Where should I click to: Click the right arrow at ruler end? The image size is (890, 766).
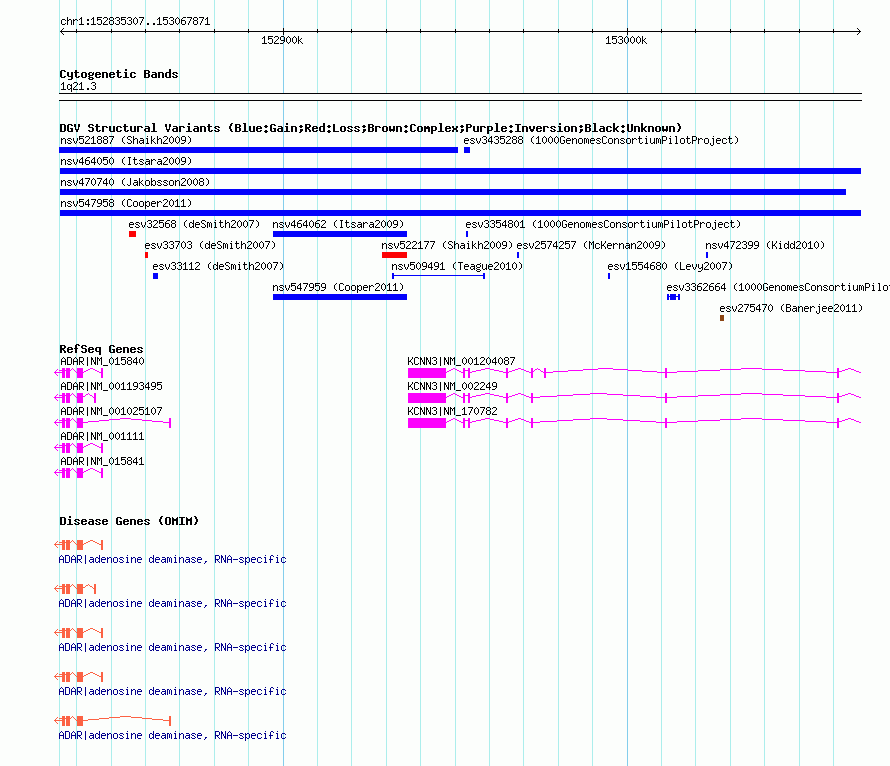click(x=859, y=32)
